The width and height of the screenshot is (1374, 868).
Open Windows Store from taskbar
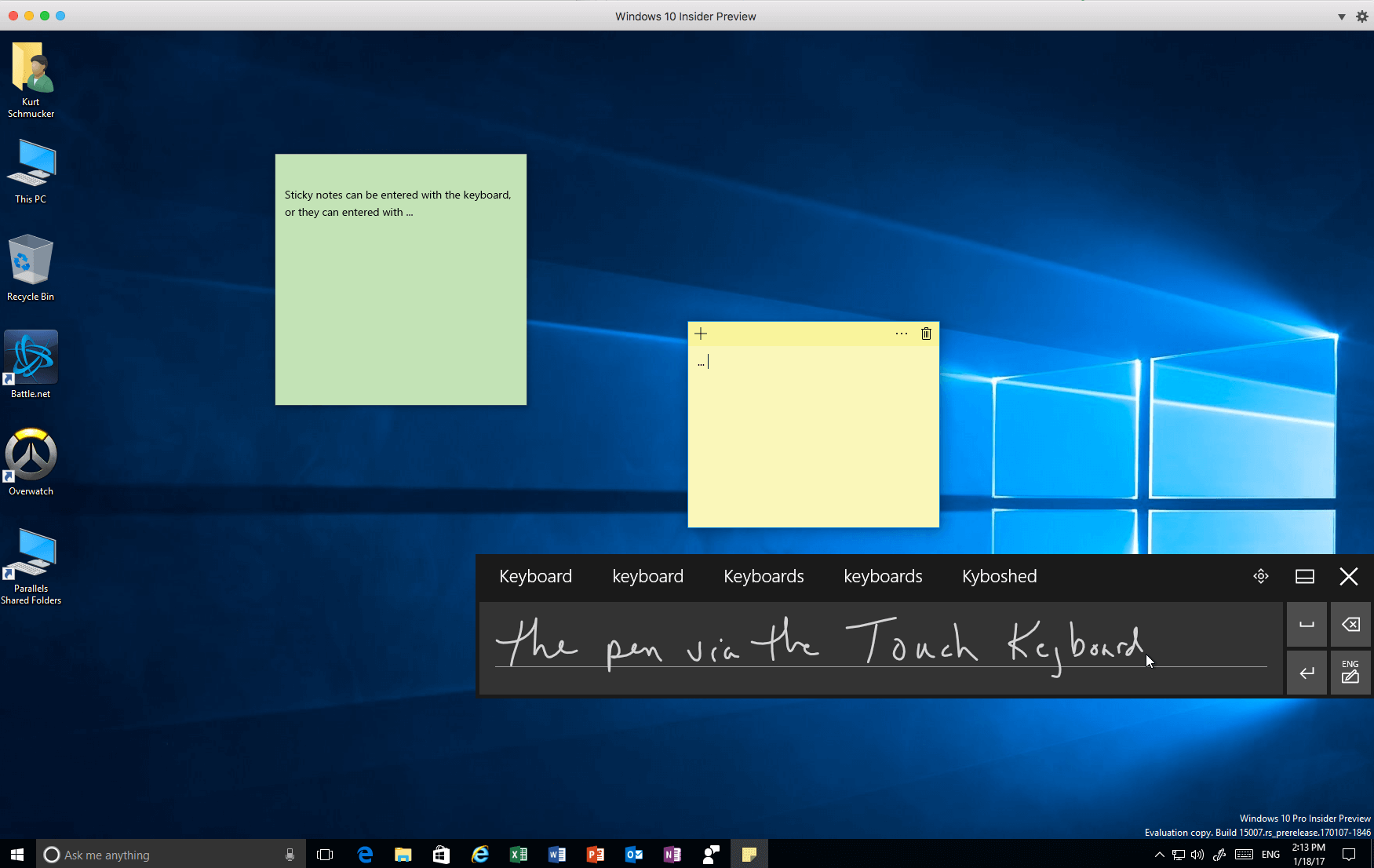click(x=441, y=855)
